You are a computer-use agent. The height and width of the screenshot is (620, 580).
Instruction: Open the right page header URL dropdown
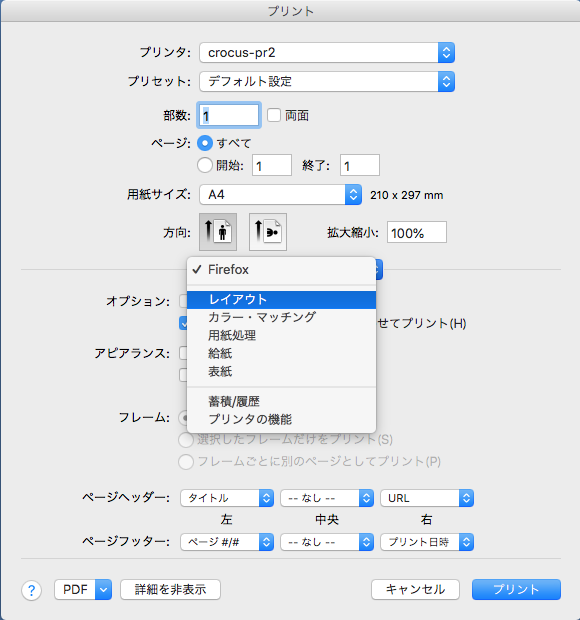427,498
